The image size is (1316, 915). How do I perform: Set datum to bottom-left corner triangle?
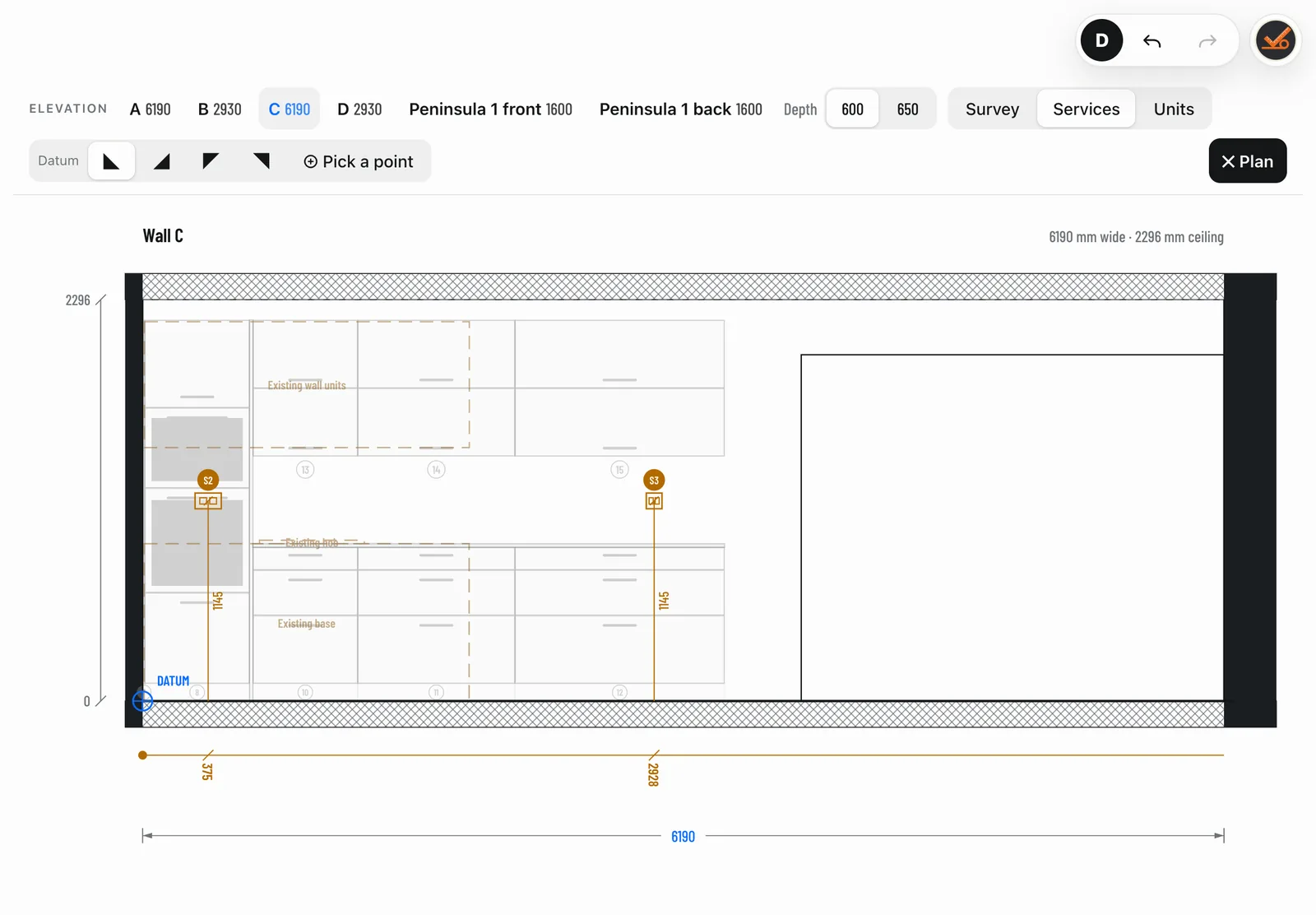(x=111, y=160)
